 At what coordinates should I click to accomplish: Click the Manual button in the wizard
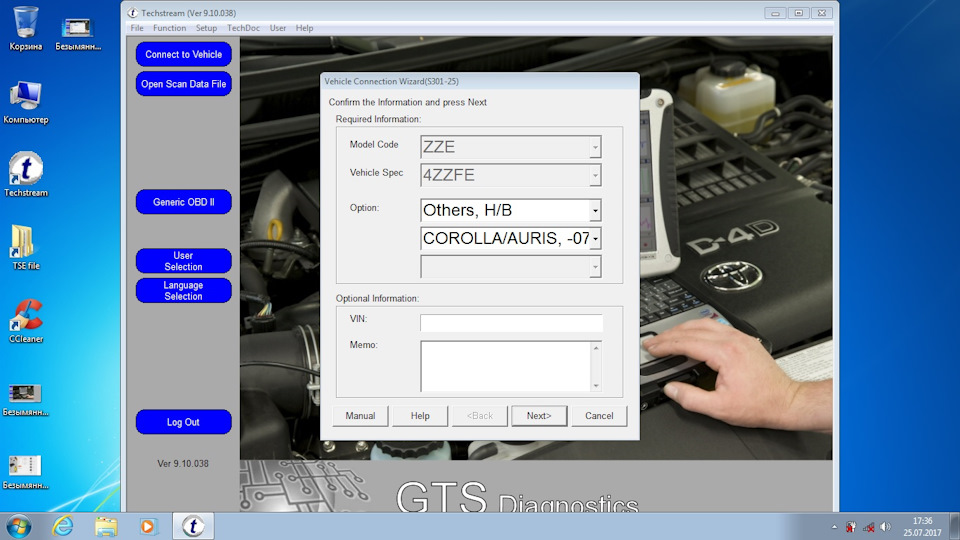tap(360, 416)
